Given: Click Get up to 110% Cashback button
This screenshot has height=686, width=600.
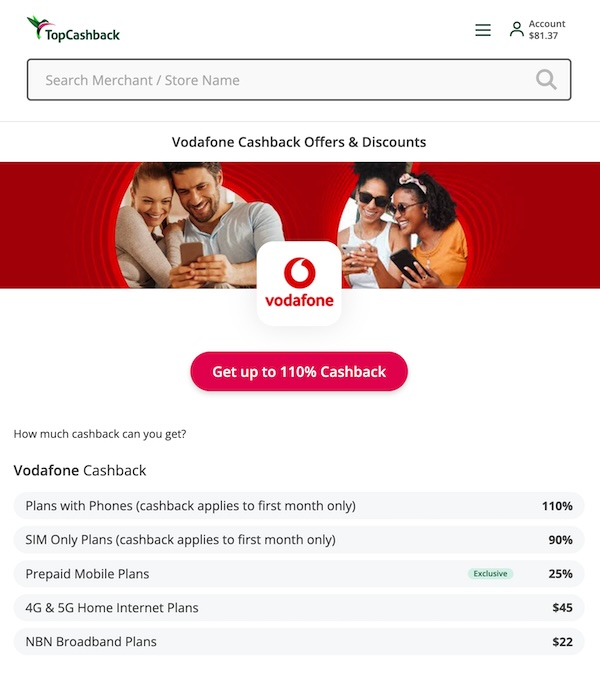Looking at the screenshot, I should (x=299, y=371).
